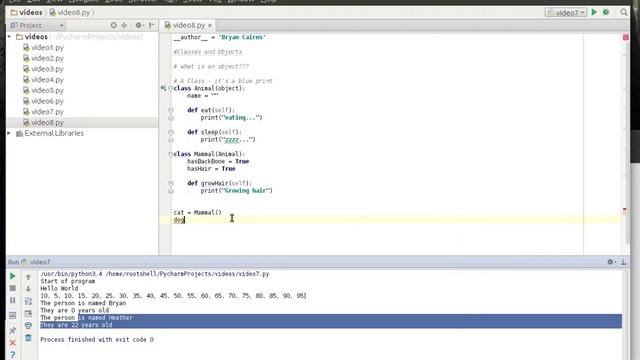Screen dimensions: 640x360
Task: Close the video8.py editor tab
Action: coord(210,25)
